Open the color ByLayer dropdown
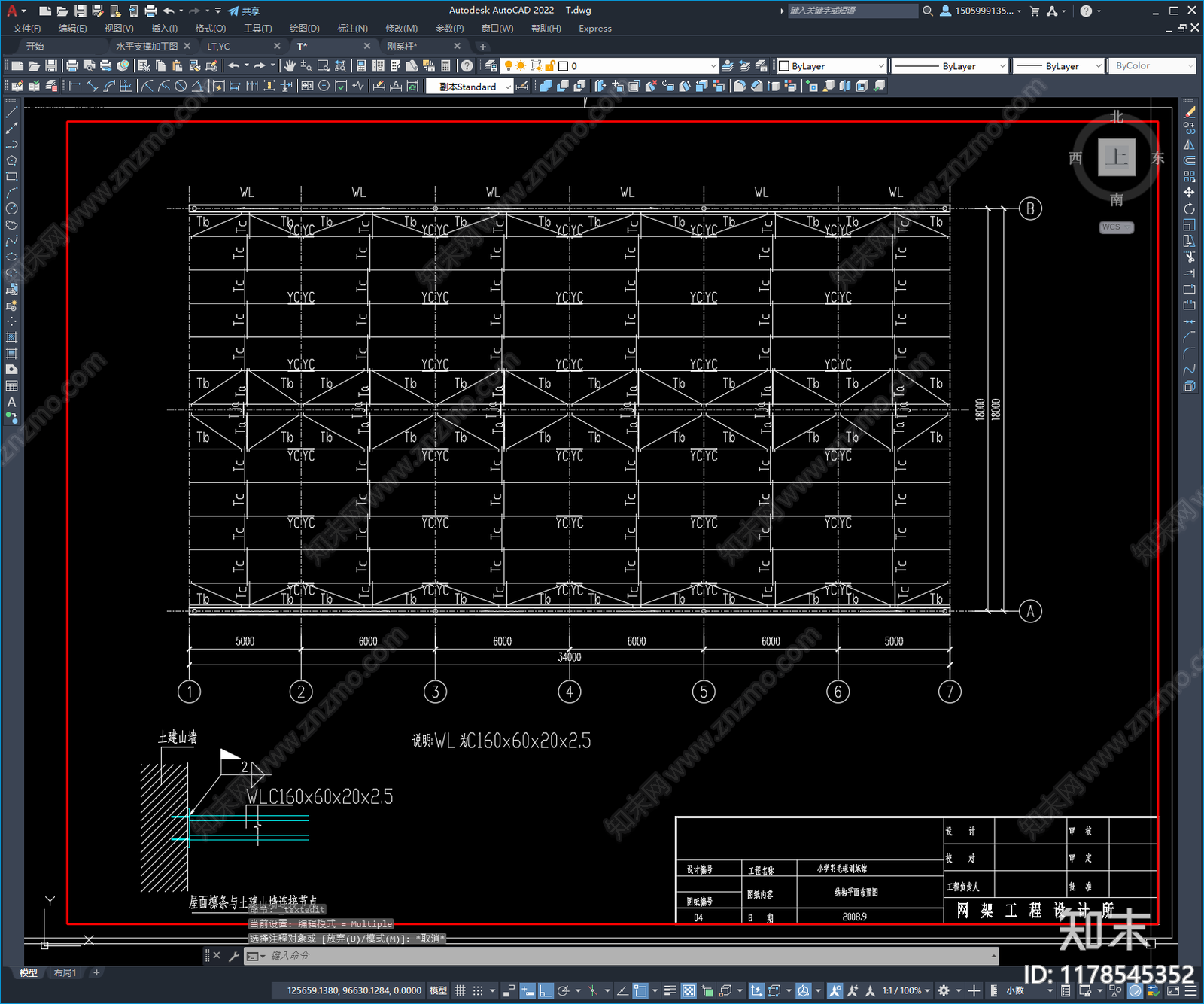Screen dimensions: 1204x1004 pyautogui.click(x=832, y=66)
